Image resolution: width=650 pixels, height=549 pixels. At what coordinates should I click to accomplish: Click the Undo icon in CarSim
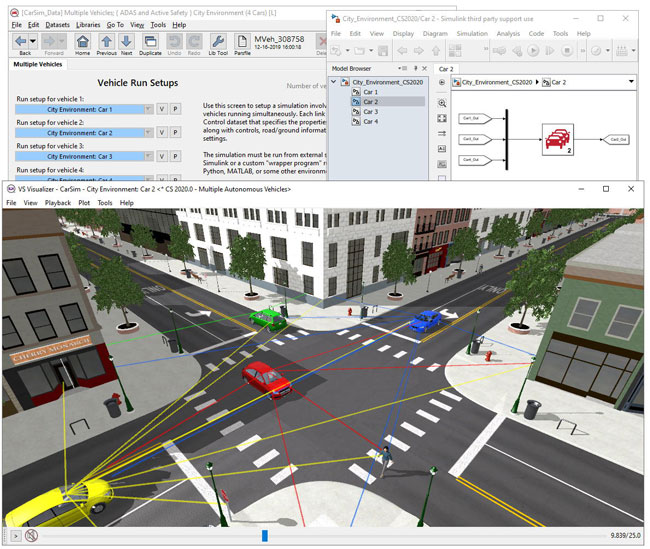[174, 41]
